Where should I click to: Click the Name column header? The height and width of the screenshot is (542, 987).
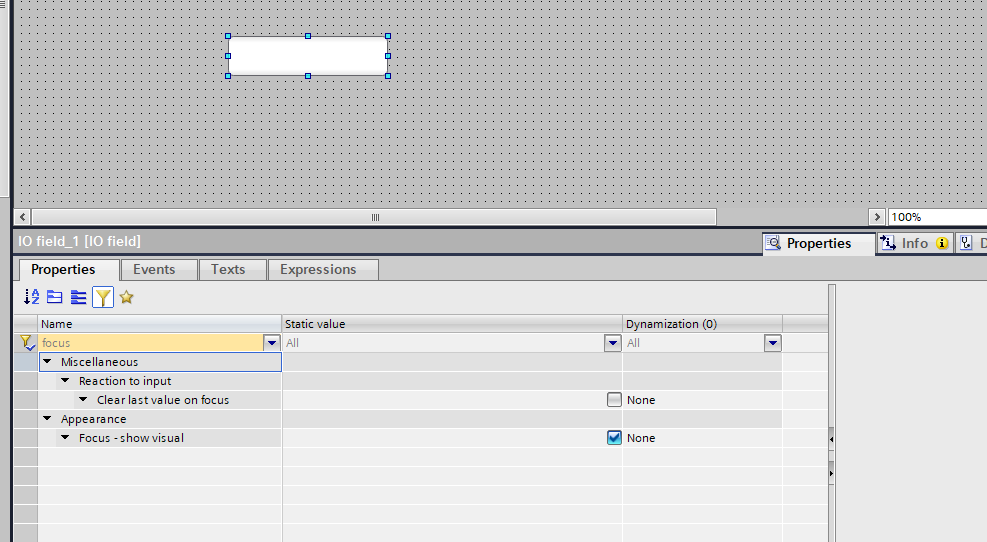point(160,324)
